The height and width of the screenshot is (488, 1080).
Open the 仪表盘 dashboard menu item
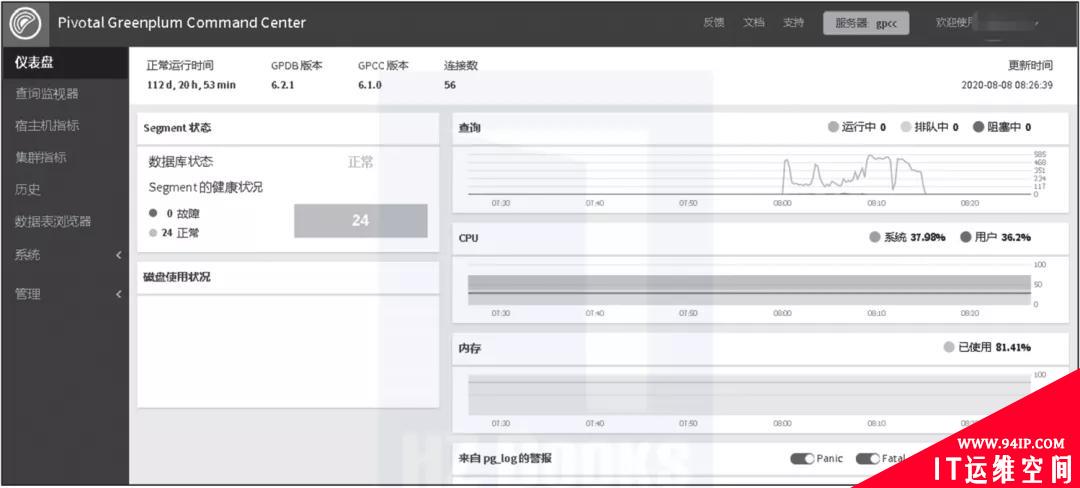click(x=65, y=63)
